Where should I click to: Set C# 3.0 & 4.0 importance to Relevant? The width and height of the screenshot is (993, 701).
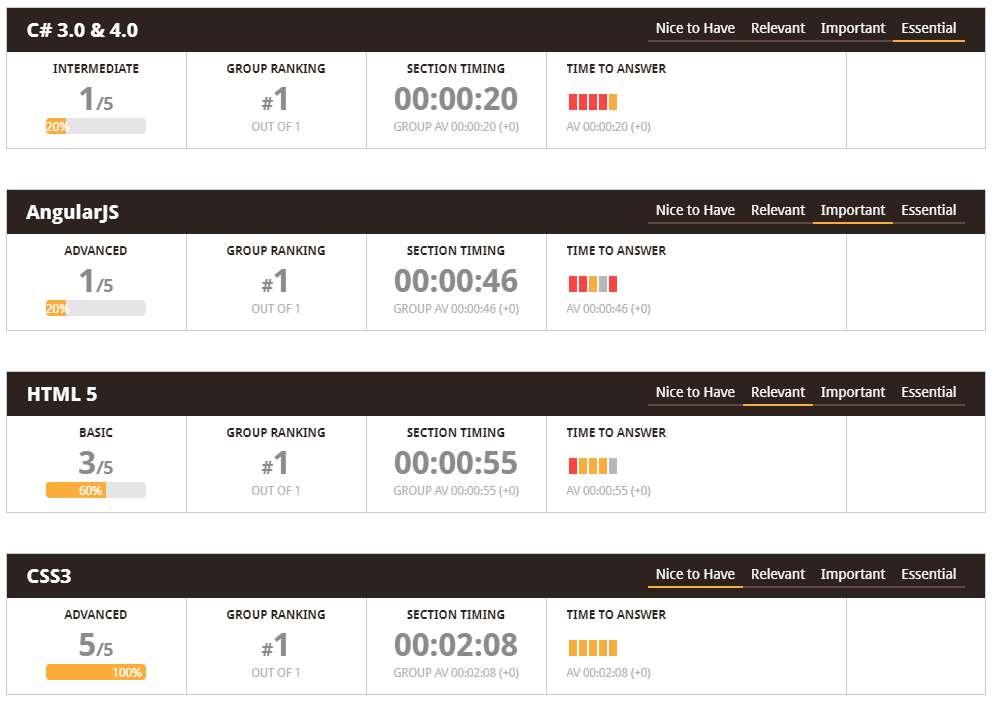778,28
